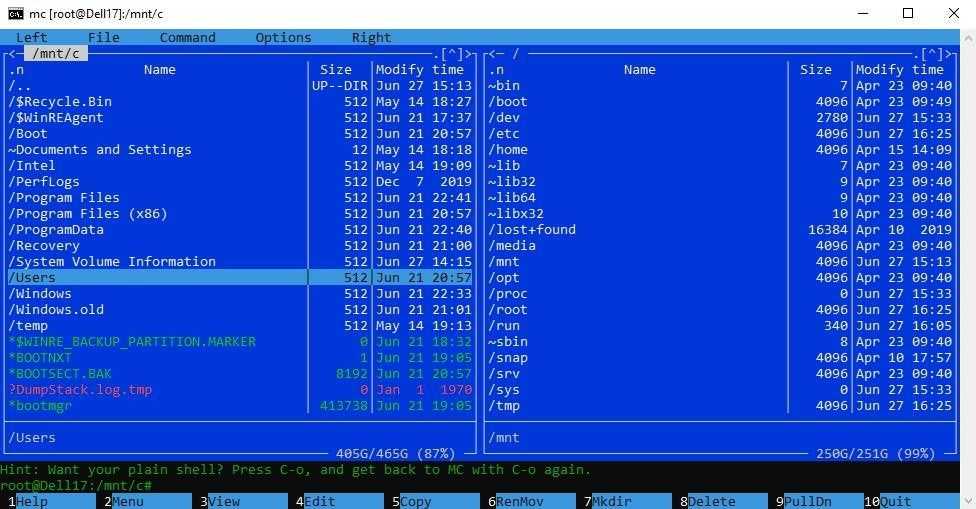This screenshot has width=976, height=509.
Task: Select the /Program Files (x86) directory
Action: (x=88, y=214)
